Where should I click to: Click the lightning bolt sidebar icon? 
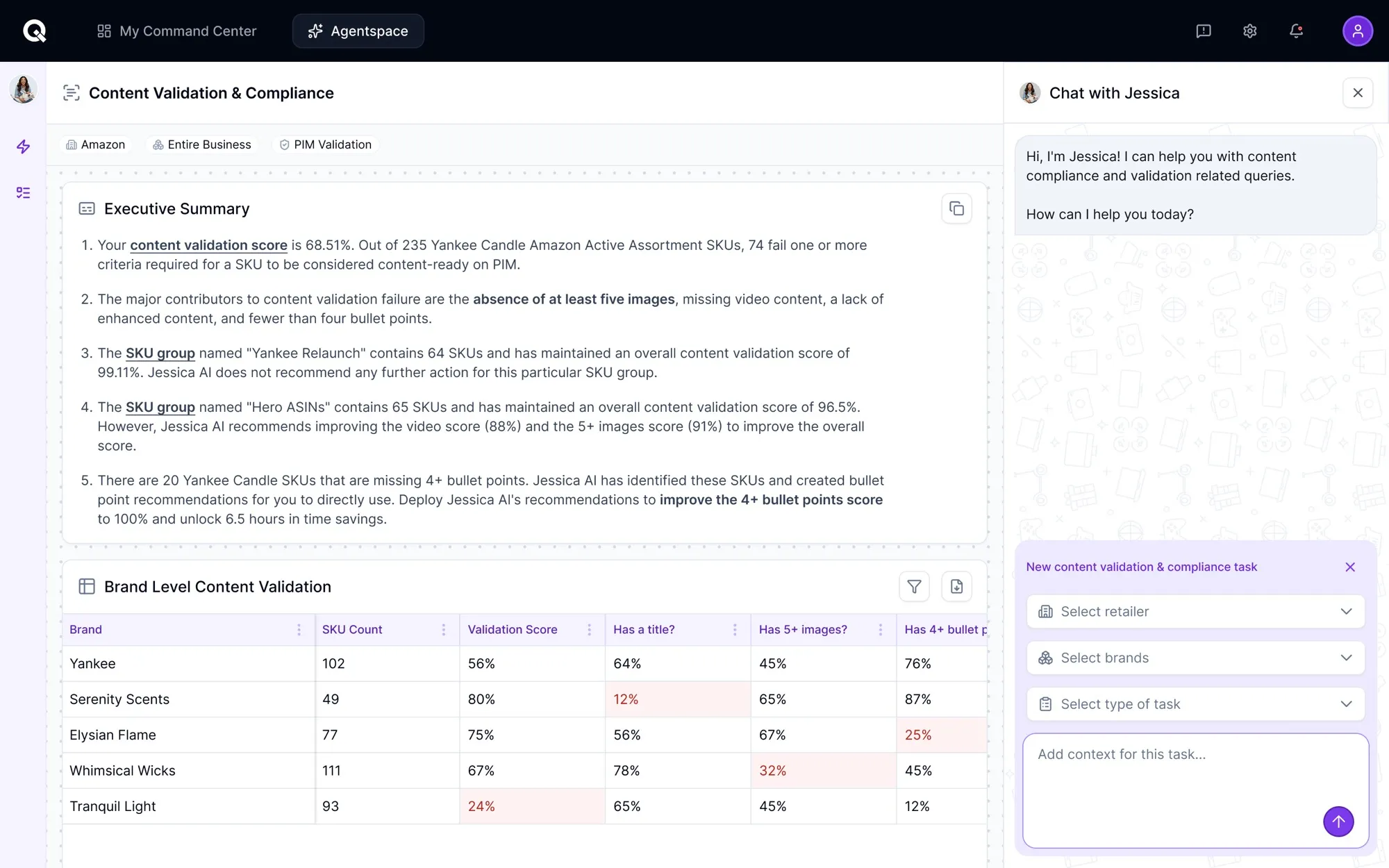[x=23, y=147]
